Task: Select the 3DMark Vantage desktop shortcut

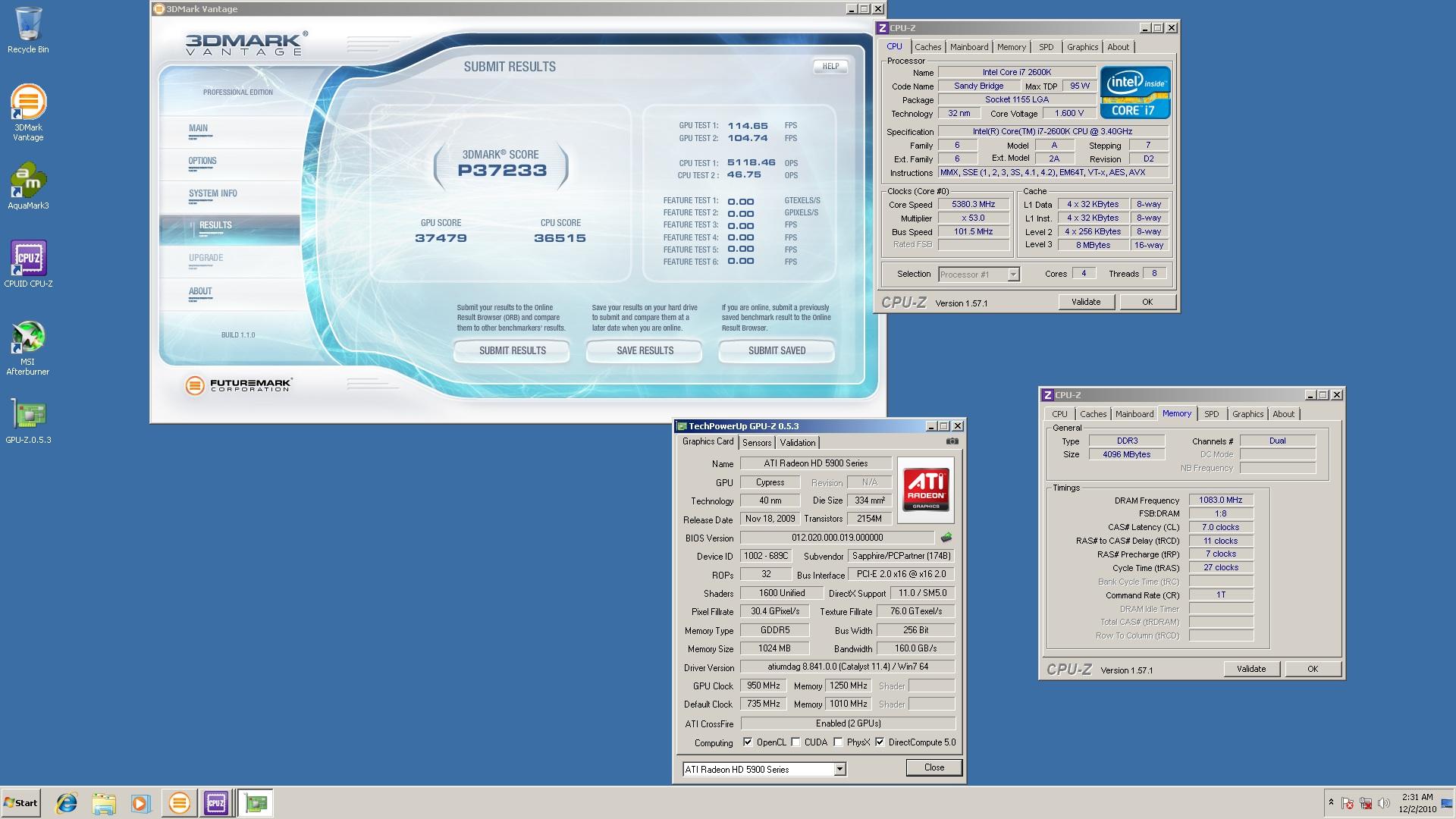Action: coord(28,112)
